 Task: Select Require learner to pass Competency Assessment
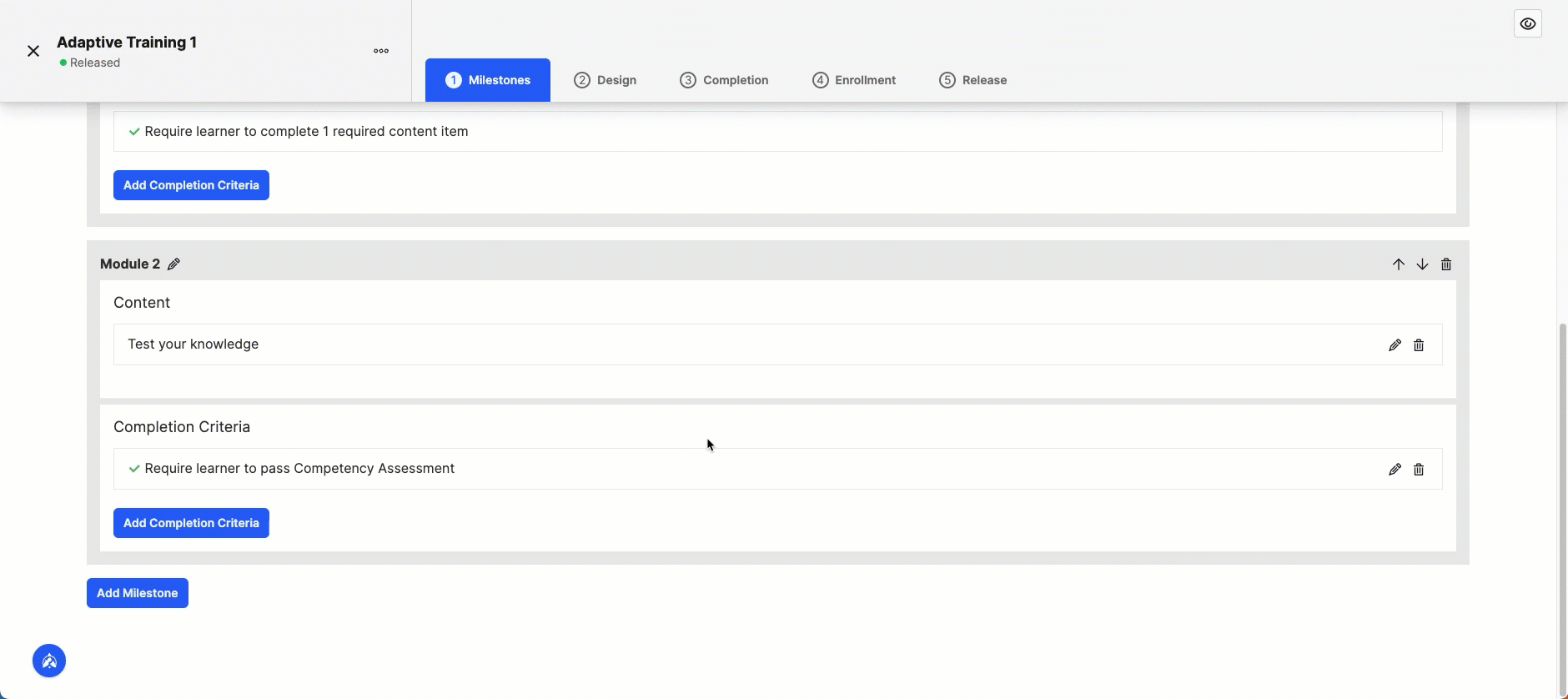point(777,469)
